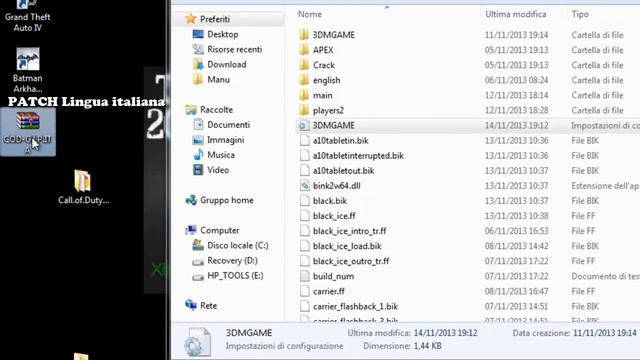
Task: Click File FF type for carrier.ff
Action: (583, 291)
